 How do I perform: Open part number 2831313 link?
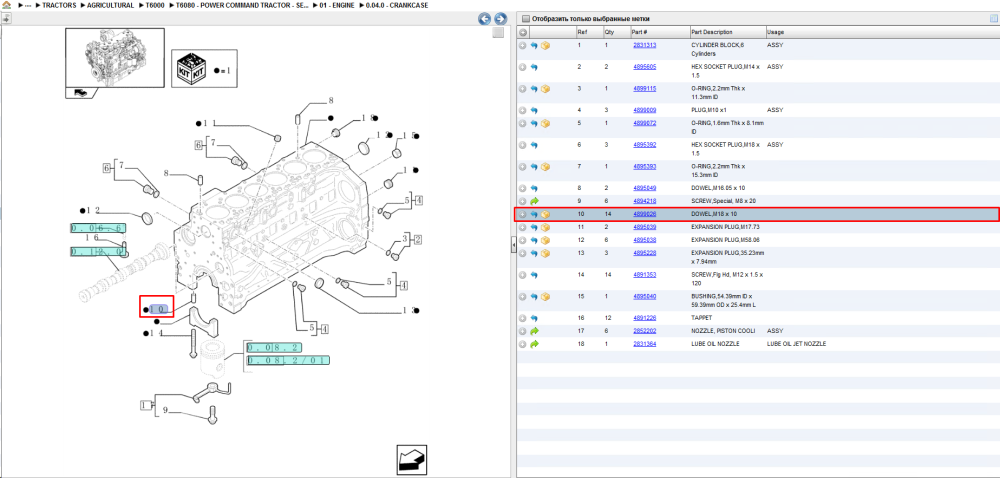(x=644, y=45)
